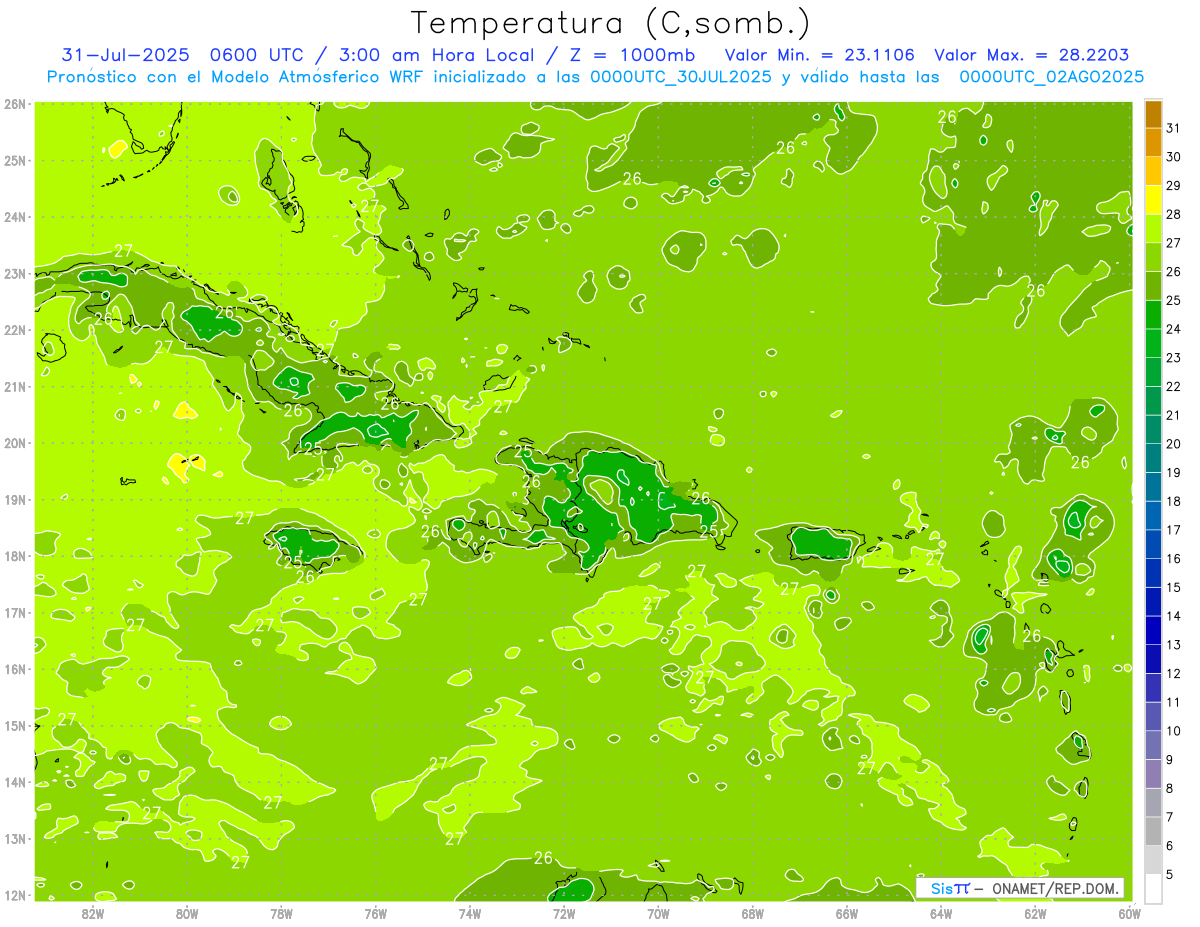Click the "26N" latitude axis label
The height and width of the screenshot is (927, 1200).
14,103
